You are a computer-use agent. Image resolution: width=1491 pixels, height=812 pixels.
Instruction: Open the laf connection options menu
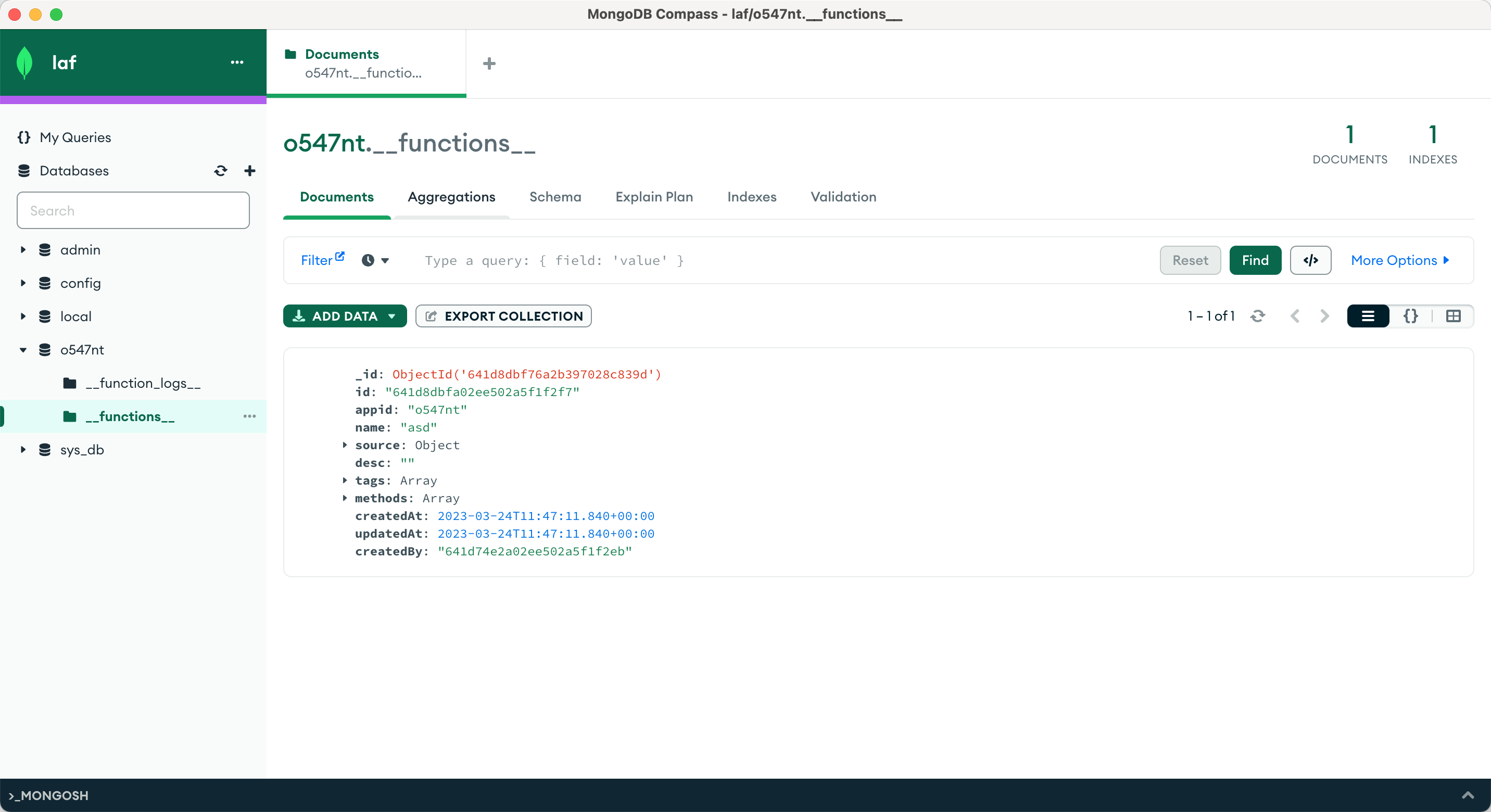(237, 62)
